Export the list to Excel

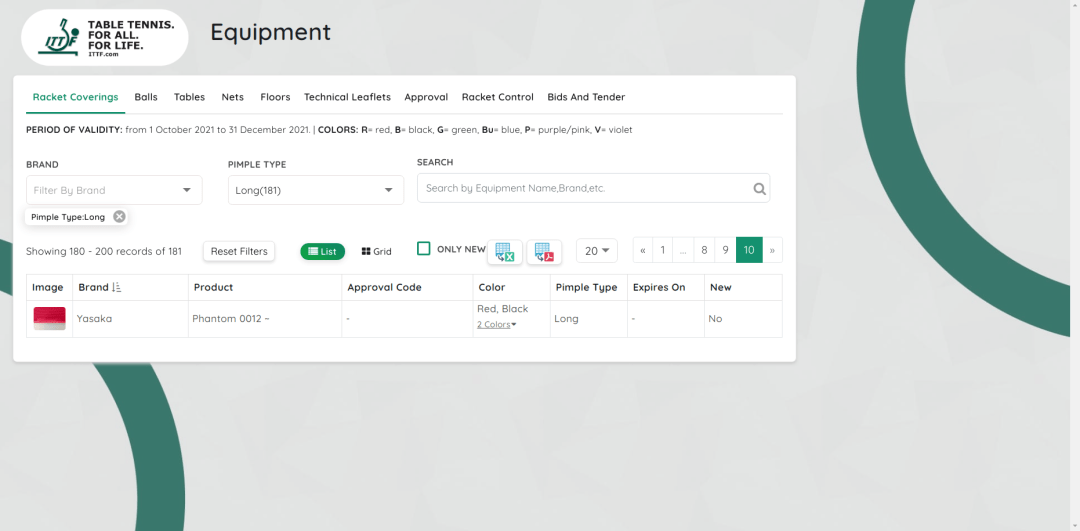(x=504, y=252)
